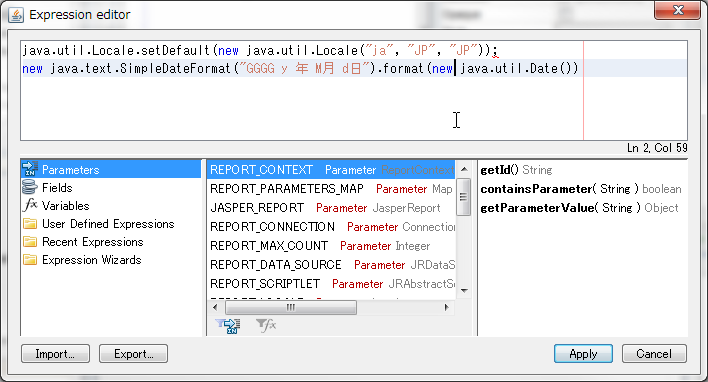Select REPORT_MAX_COUNT parameter row
708x382 pixels.
(331, 246)
